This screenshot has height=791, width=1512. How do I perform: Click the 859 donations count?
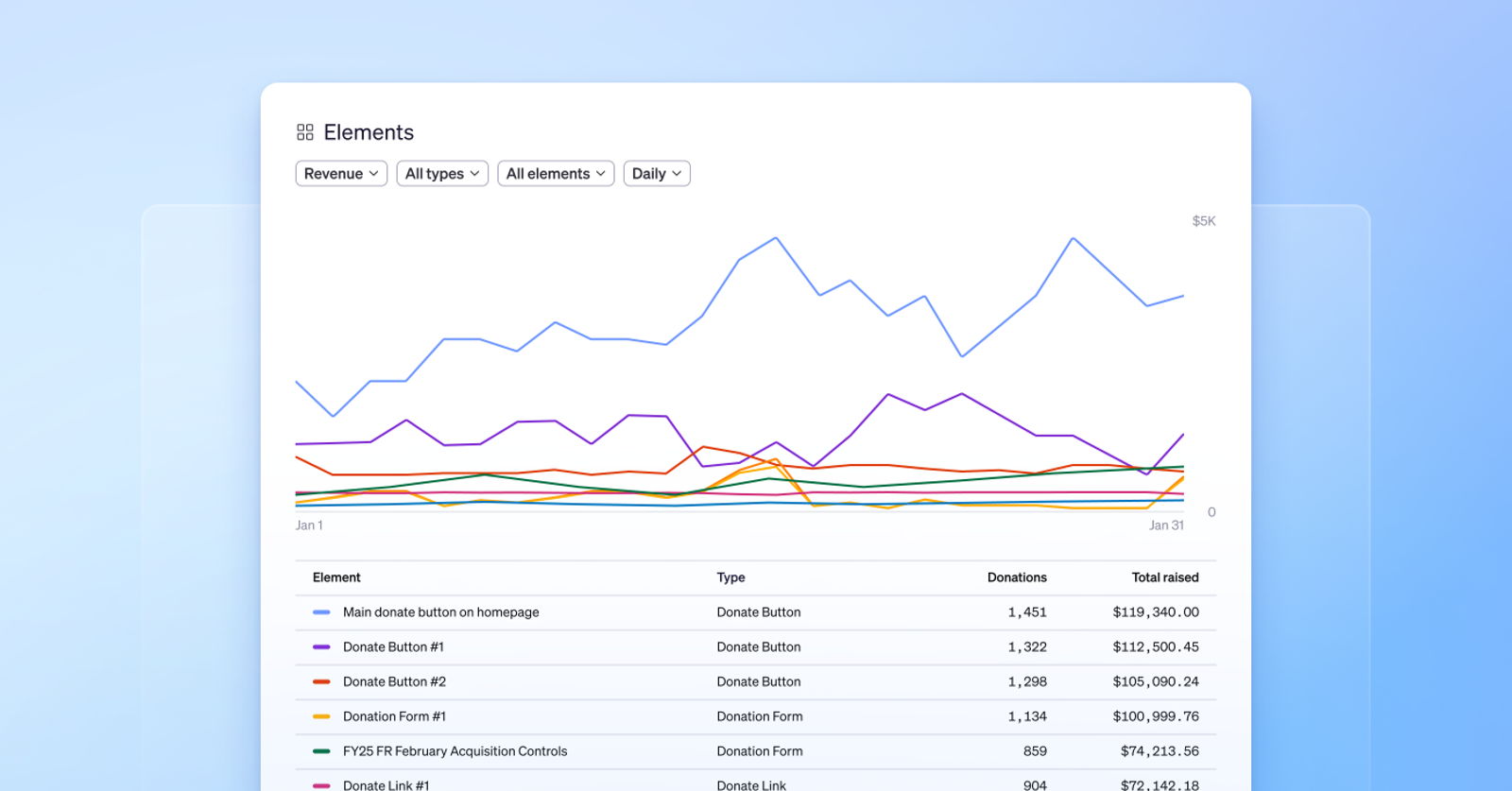click(1035, 751)
